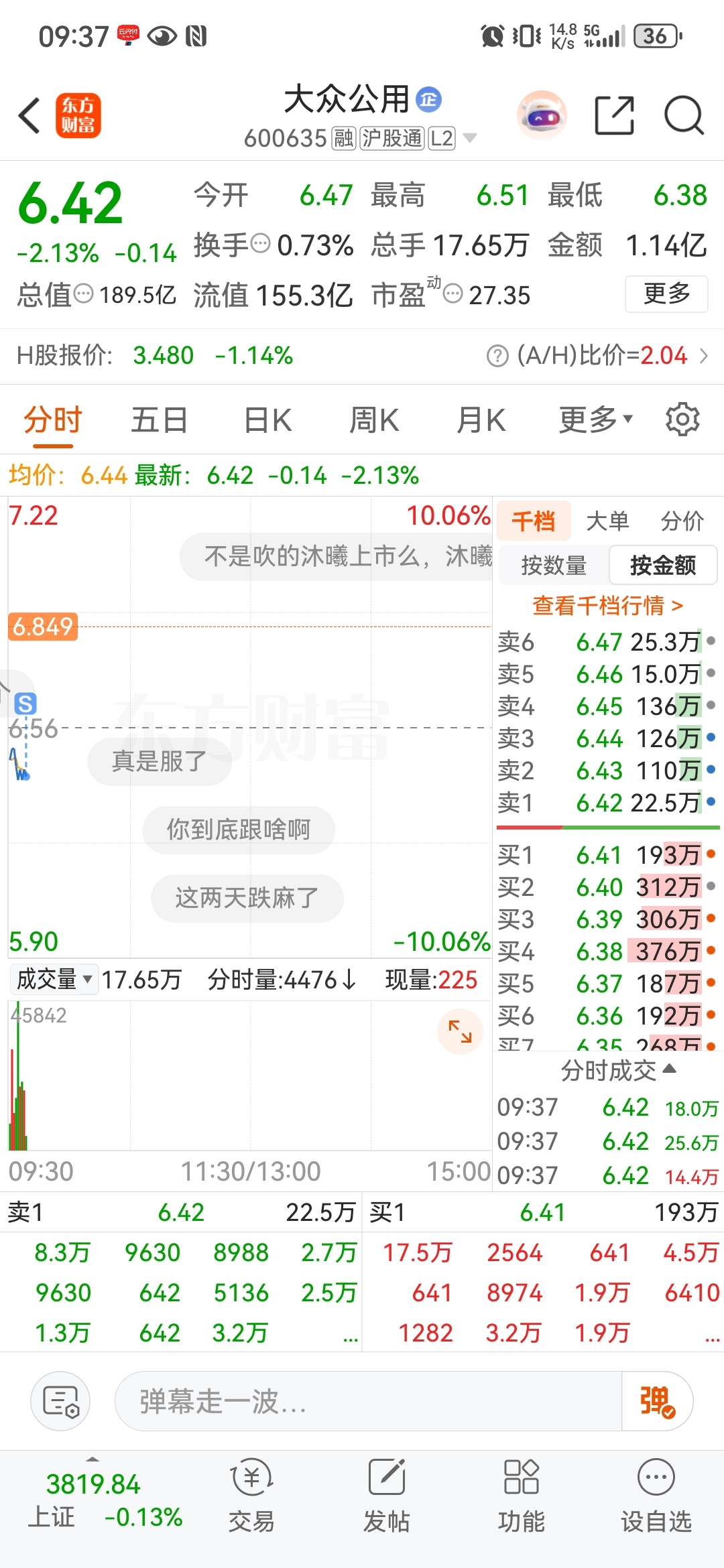
Task: Tap the share/export icon
Action: (615, 115)
